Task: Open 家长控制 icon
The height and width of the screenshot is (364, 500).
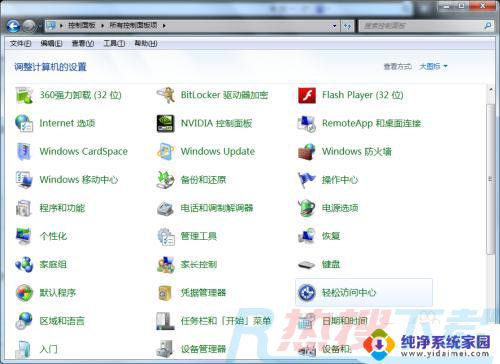Action: point(166,265)
